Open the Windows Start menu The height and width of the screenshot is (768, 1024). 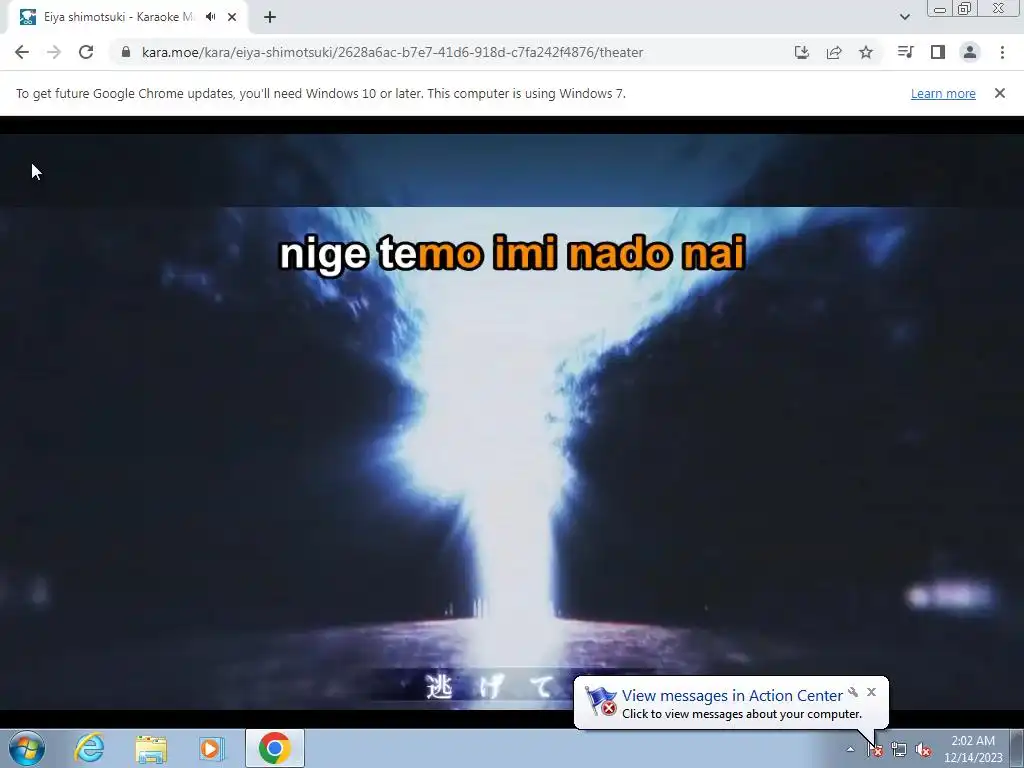[x=27, y=748]
